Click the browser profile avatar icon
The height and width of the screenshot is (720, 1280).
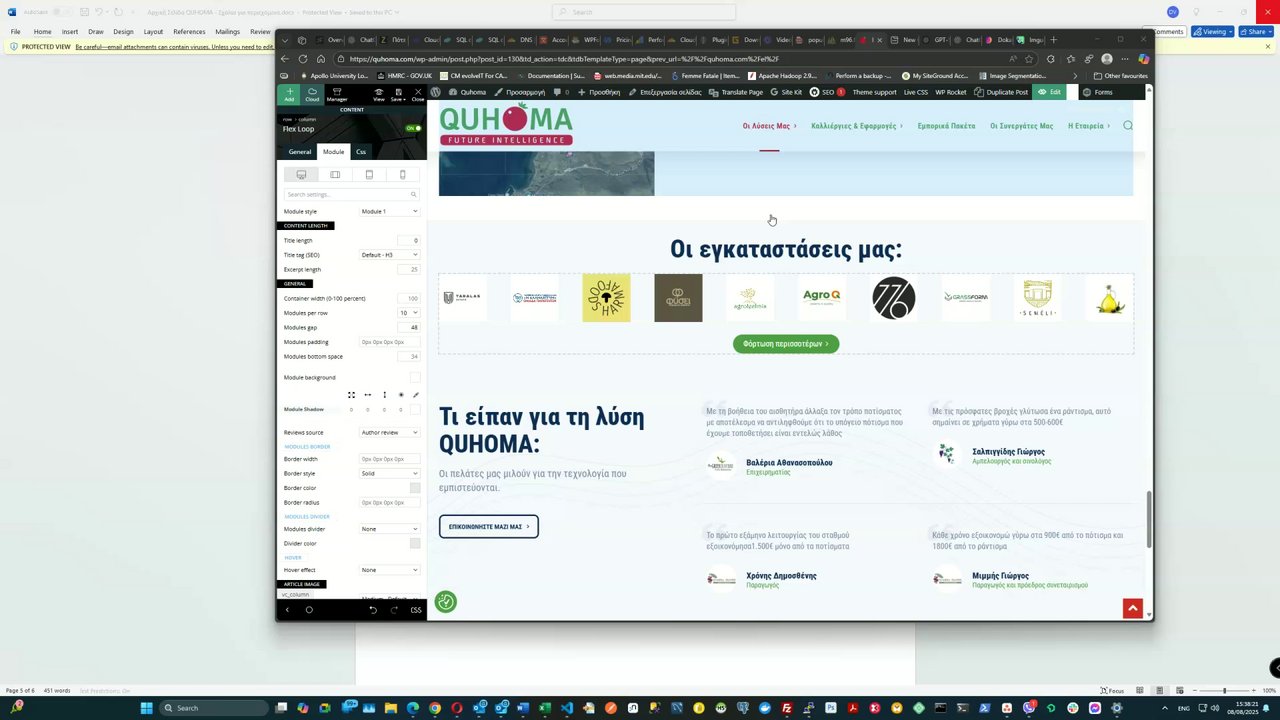1107,59
